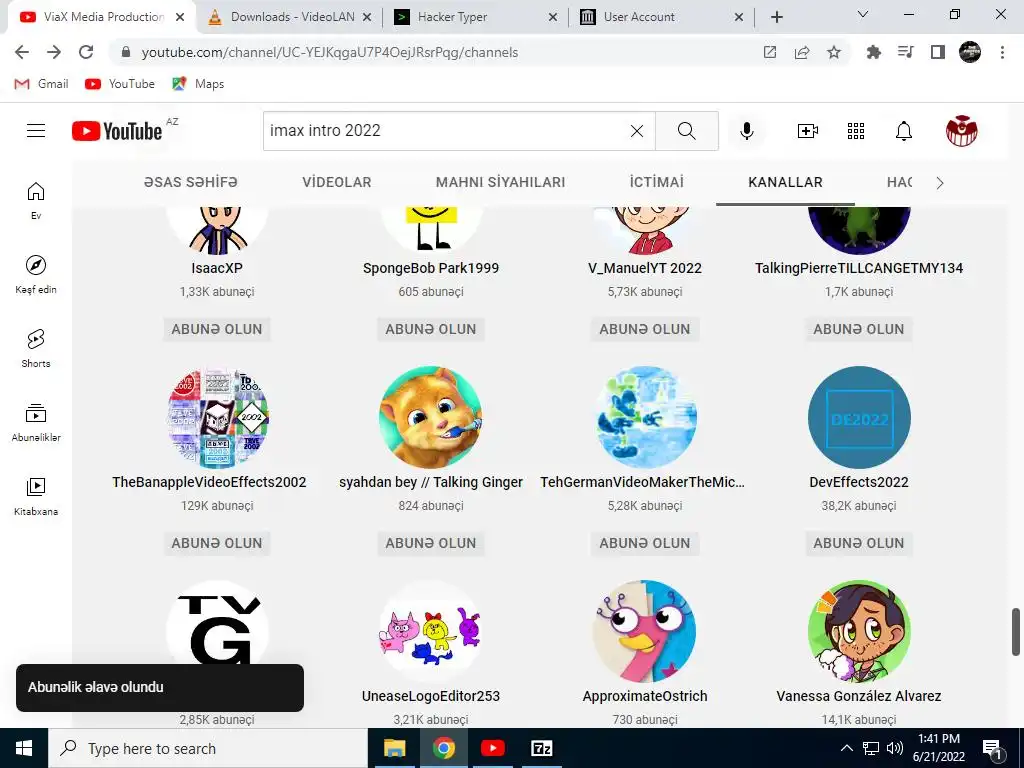Viewport: 1024px width, 768px height.
Task: Open Shorts in the sidebar
Action: click(36, 348)
